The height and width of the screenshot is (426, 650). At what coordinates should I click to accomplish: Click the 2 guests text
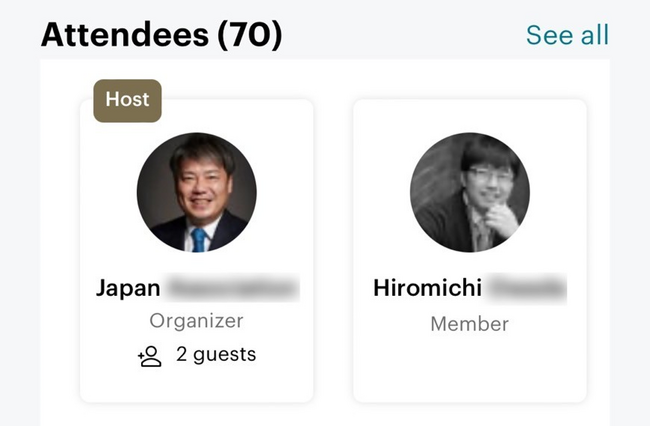(215, 354)
